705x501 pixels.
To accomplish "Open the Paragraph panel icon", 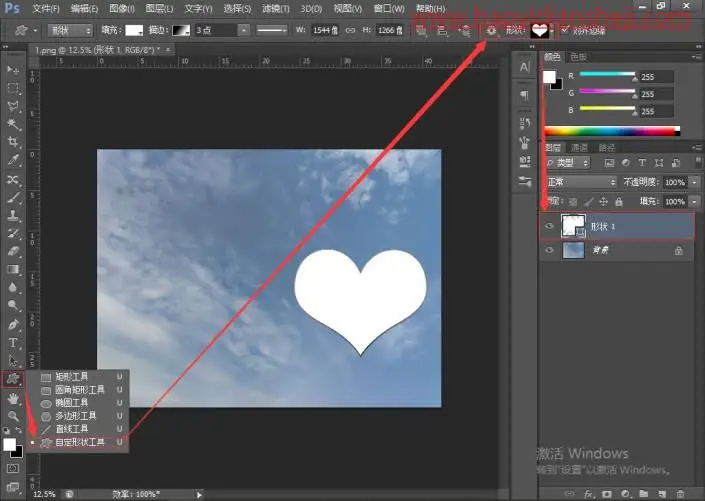I will tap(524, 95).
